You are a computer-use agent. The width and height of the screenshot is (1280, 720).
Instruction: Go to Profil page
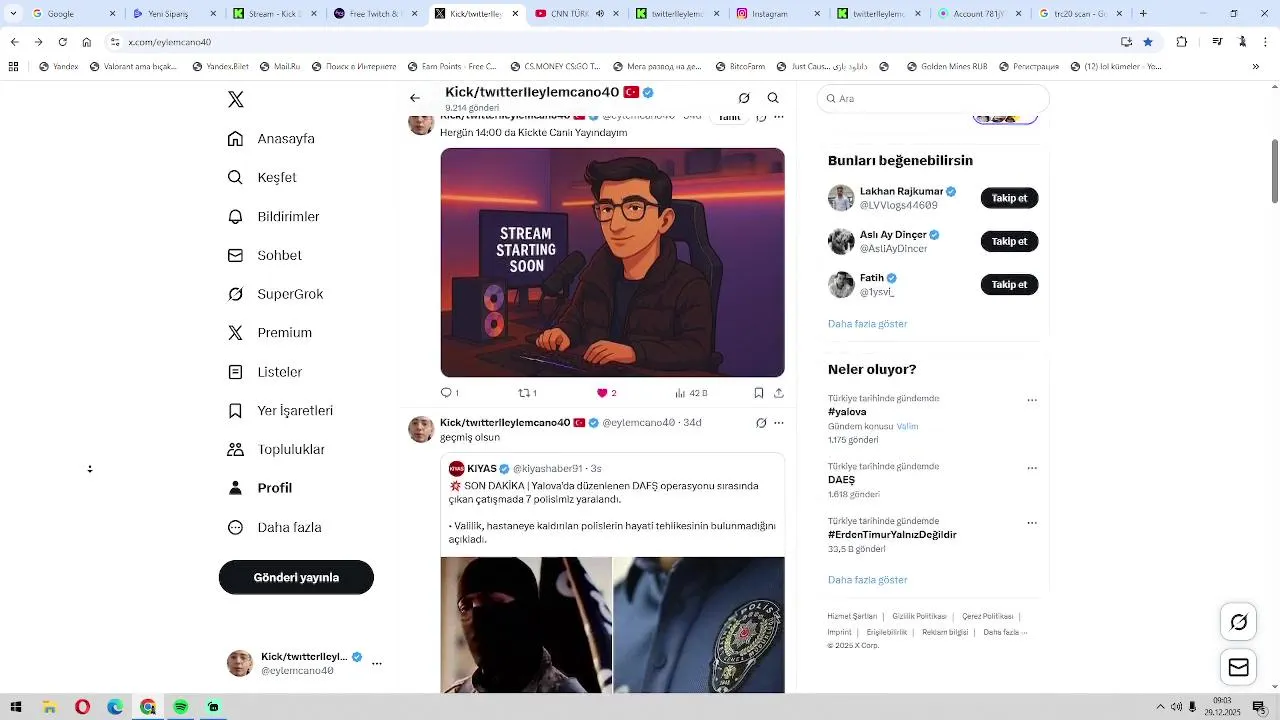pyautogui.click(x=259, y=488)
